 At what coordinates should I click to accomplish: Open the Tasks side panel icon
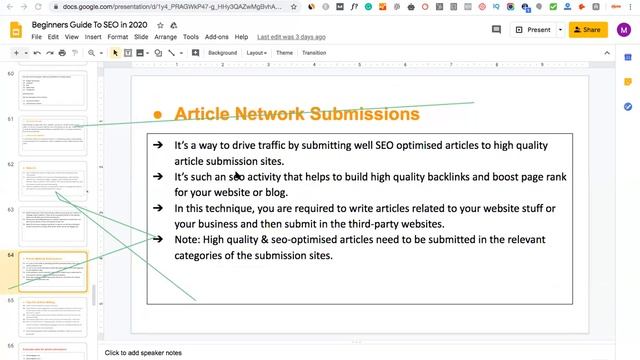[628, 107]
